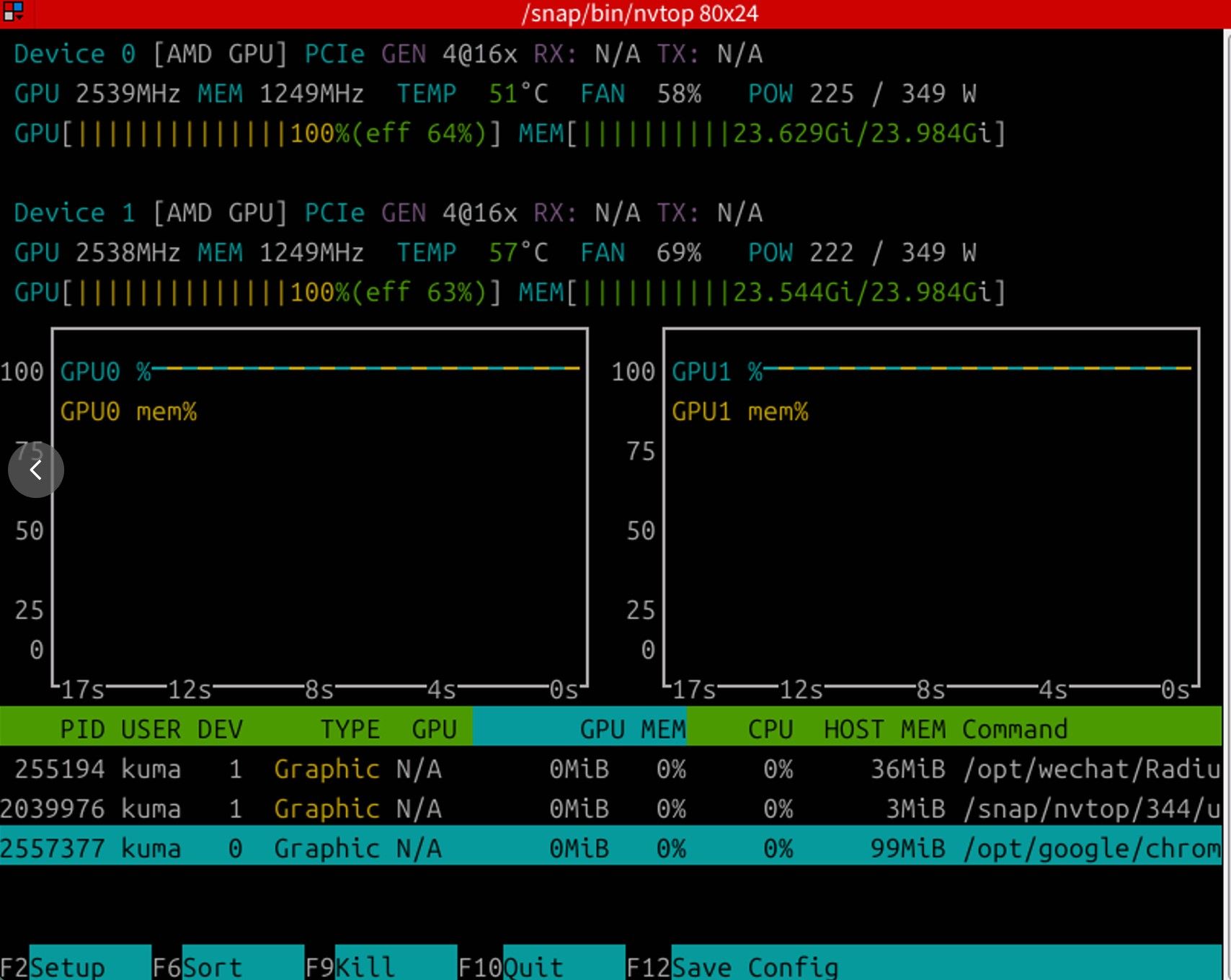Click the HOST MEM column header
The height and width of the screenshot is (980, 1231).
884,729
